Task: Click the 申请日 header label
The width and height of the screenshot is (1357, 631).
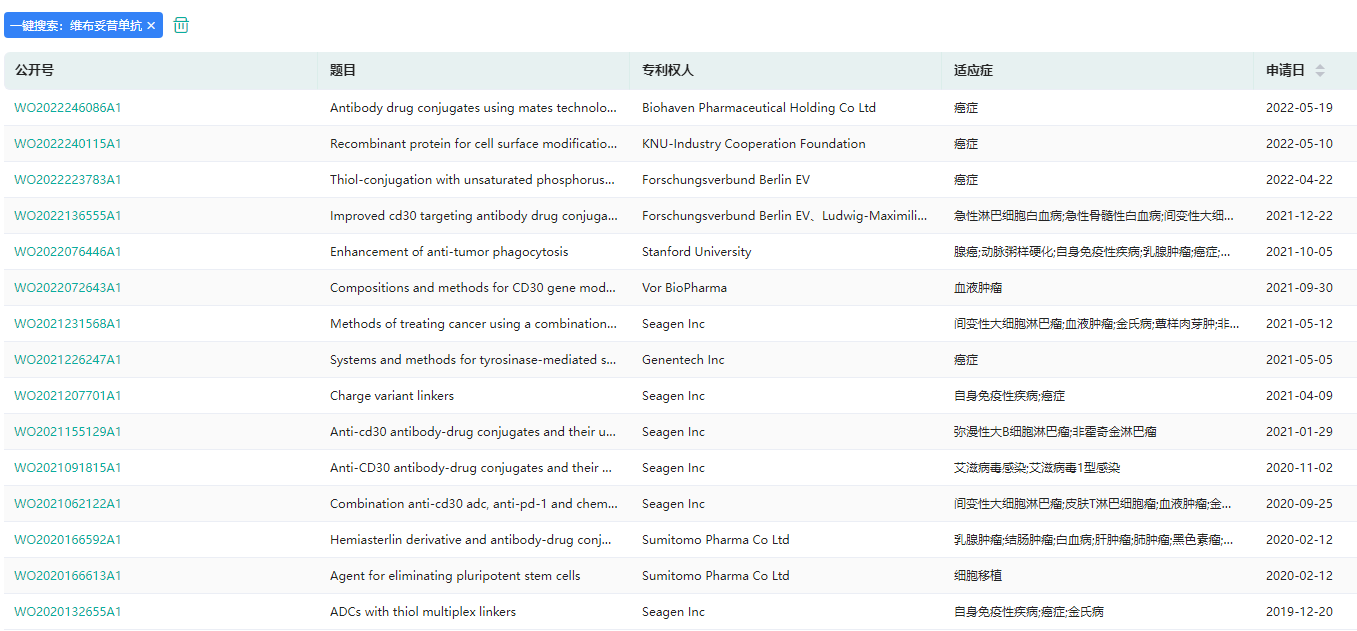Action: coord(1285,71)
